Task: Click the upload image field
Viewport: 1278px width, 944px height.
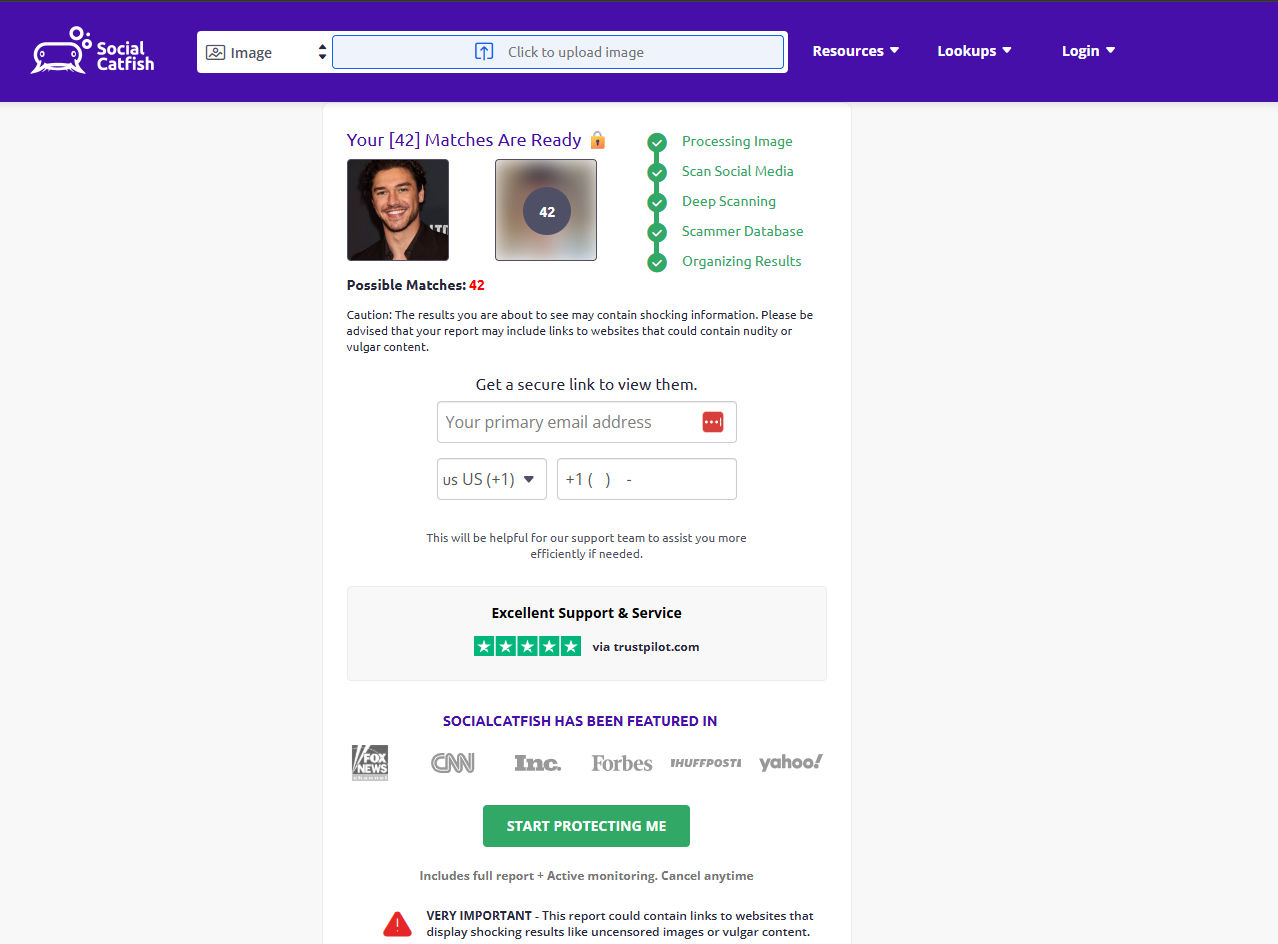Action: 558,52
